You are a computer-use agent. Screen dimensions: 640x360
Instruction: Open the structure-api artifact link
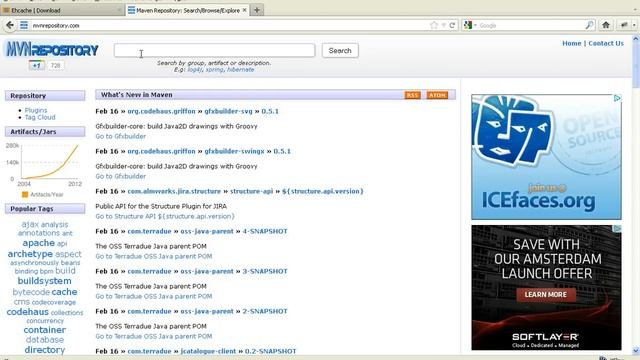pos(251,191)
